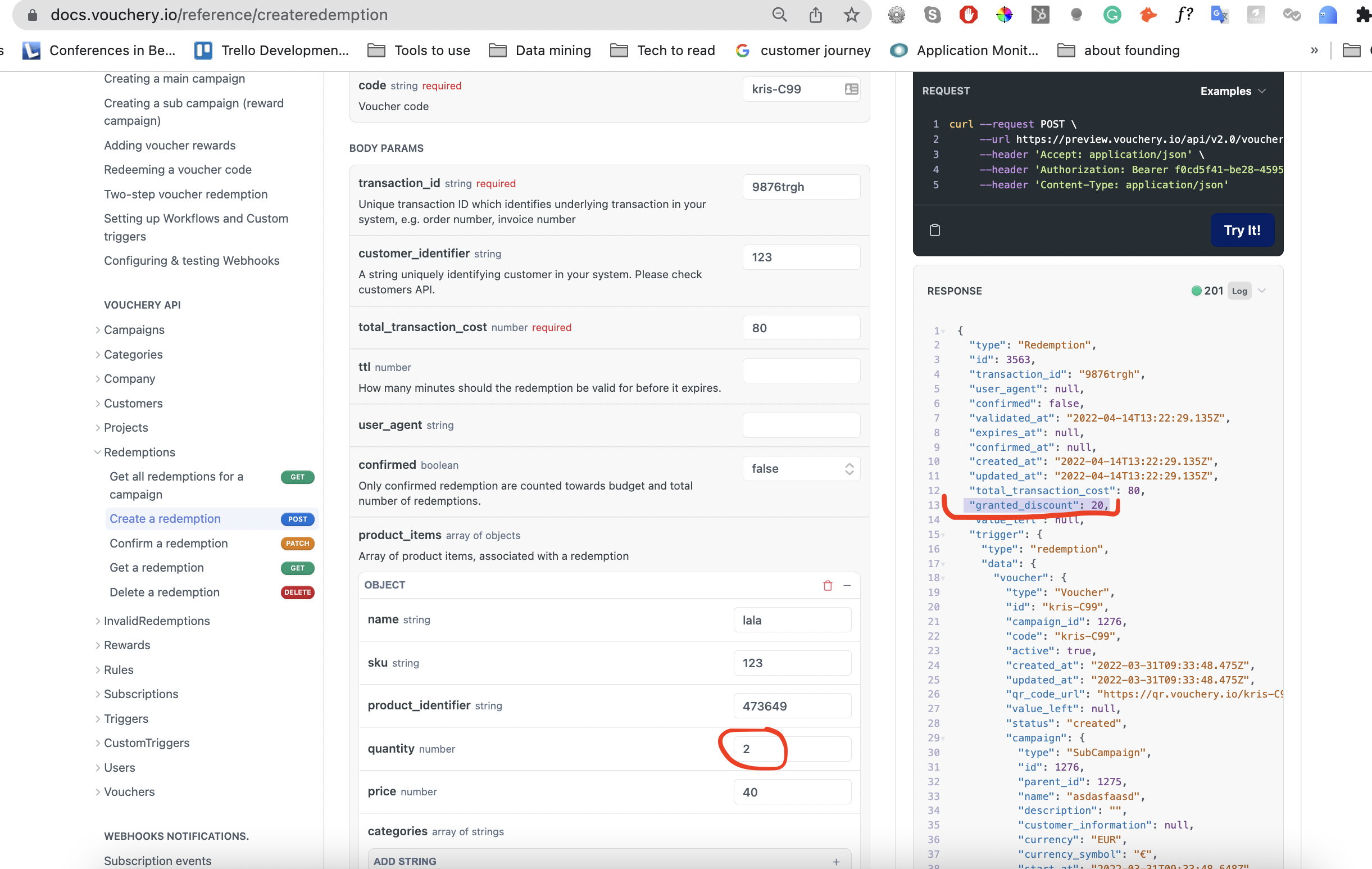Open the confirmed boolean false dropdown
Screen dimensions: 1372x869
tap(801, 468)
